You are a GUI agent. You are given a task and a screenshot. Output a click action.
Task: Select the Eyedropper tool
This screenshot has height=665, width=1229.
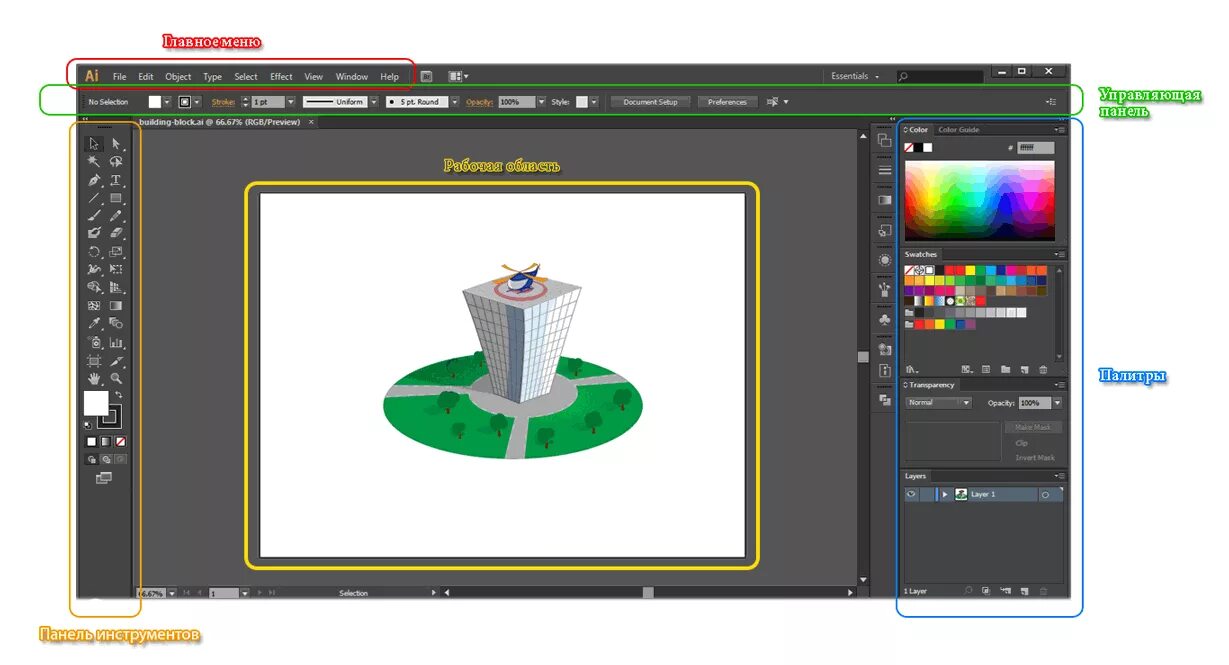point(94,323)
